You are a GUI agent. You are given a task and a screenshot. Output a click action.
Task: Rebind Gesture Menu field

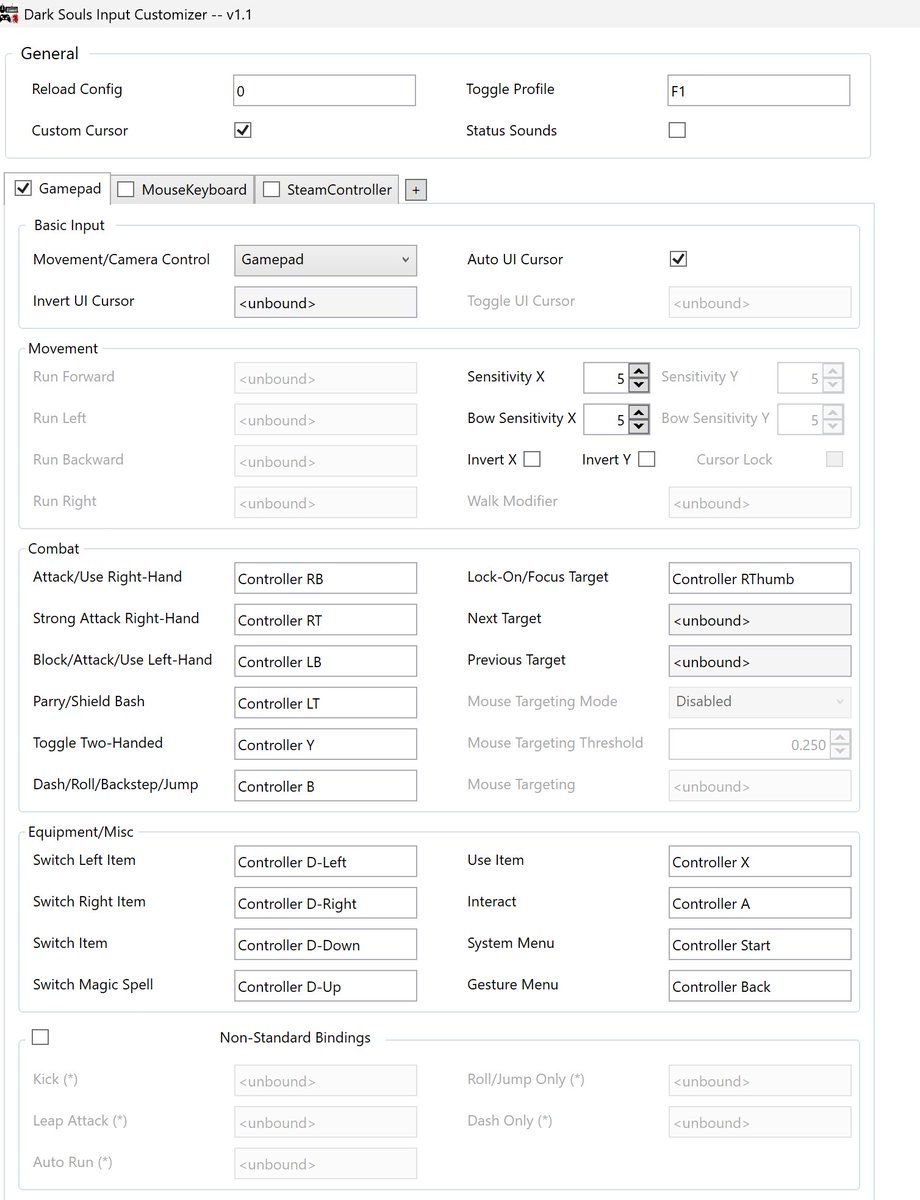click(x=760, y=986)
